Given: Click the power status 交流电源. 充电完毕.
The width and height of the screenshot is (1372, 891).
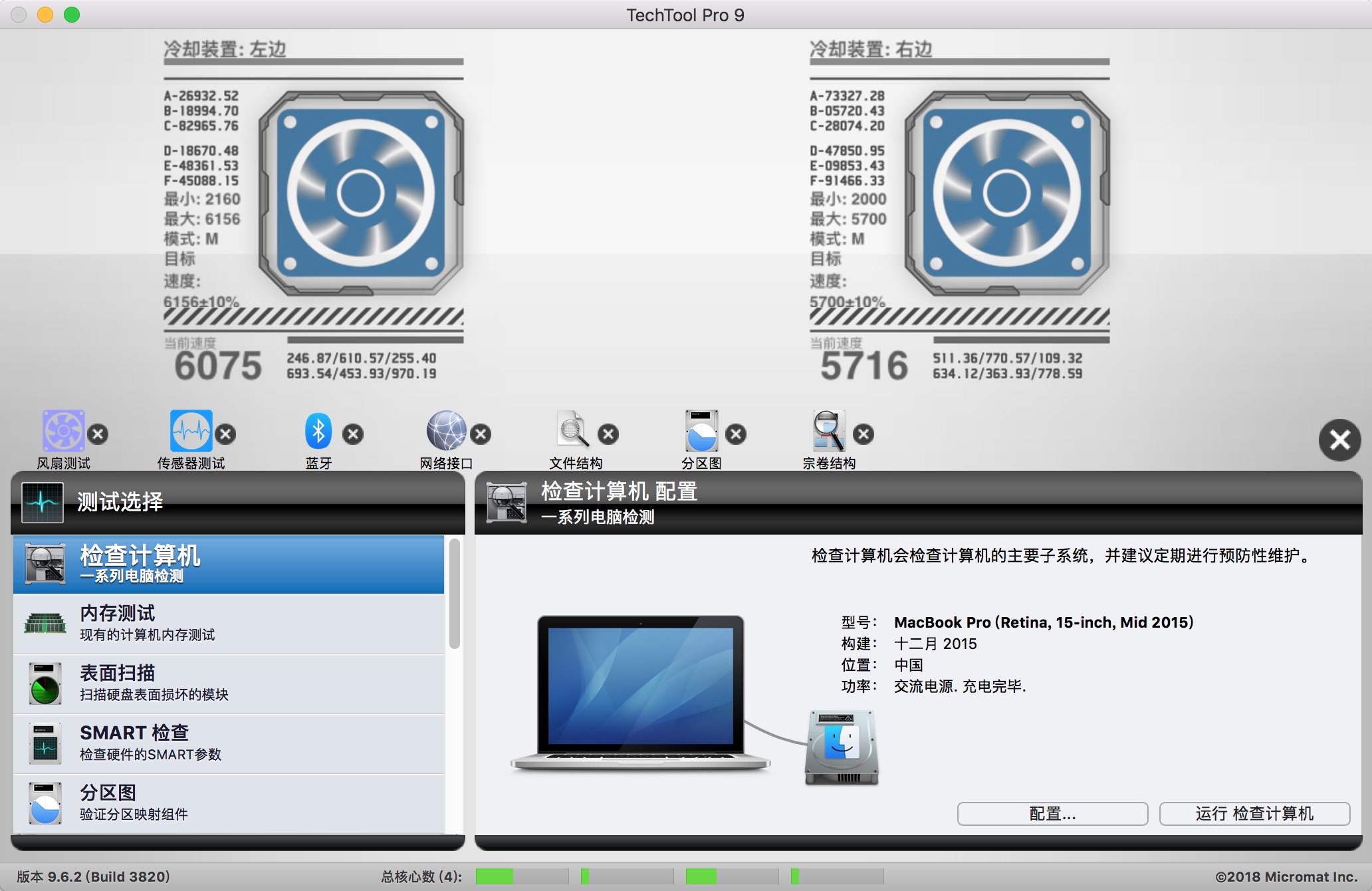Looking at the screenshot, I should tap(960, 686).
